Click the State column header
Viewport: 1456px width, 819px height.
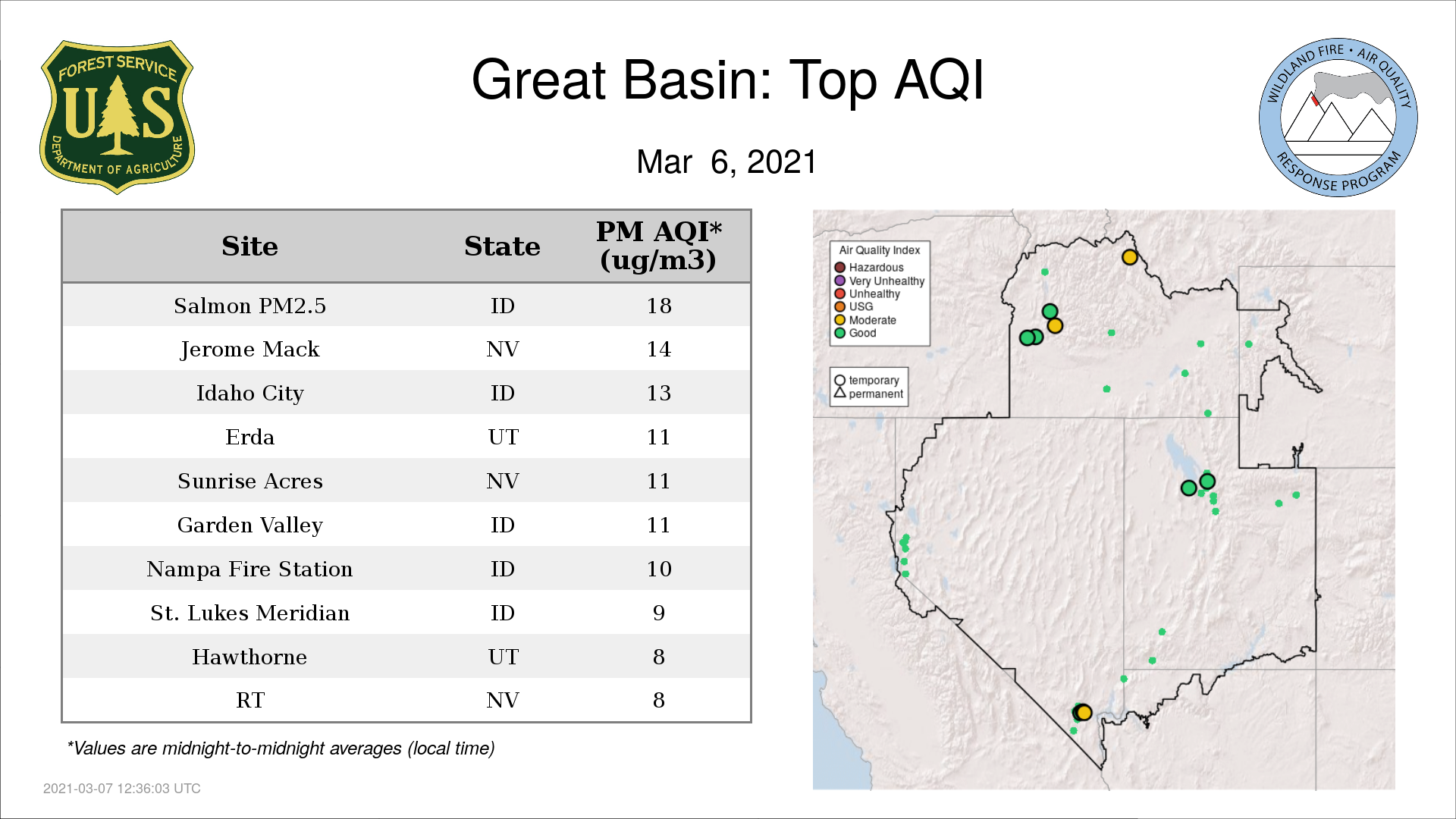(x=502, y=246)
